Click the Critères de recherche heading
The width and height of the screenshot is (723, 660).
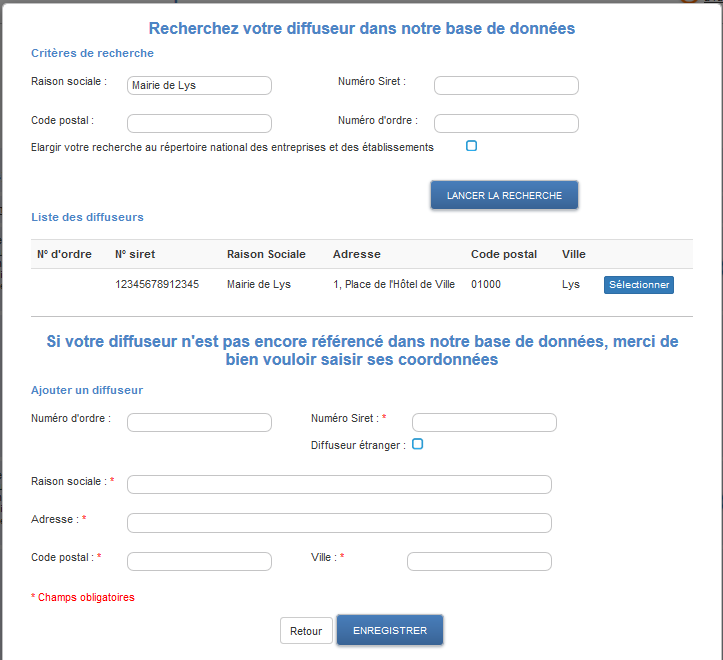tap(92, 53)
